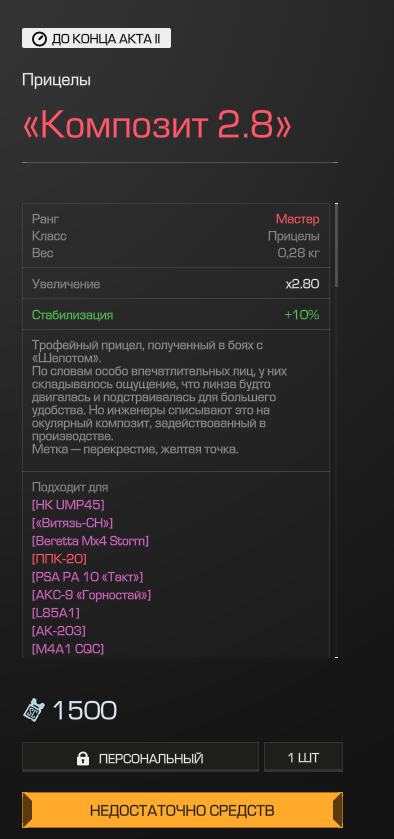Click the padlock icon on Персональный
The height and width of the screenshot is (839, 394).
82,758
